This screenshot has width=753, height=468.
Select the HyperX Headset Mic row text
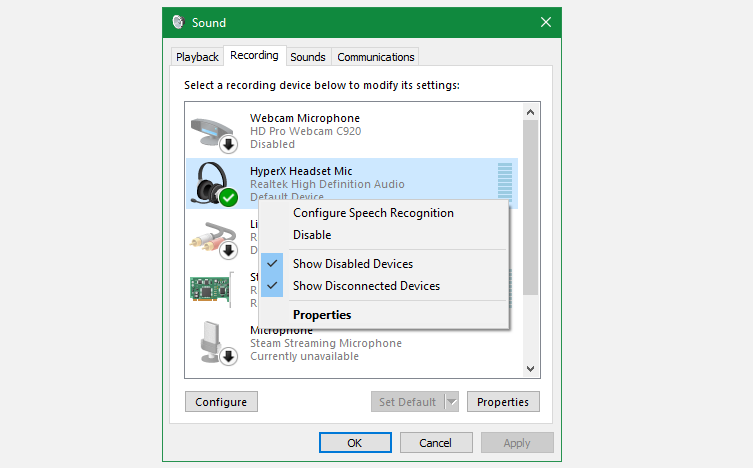click(301, 171)
